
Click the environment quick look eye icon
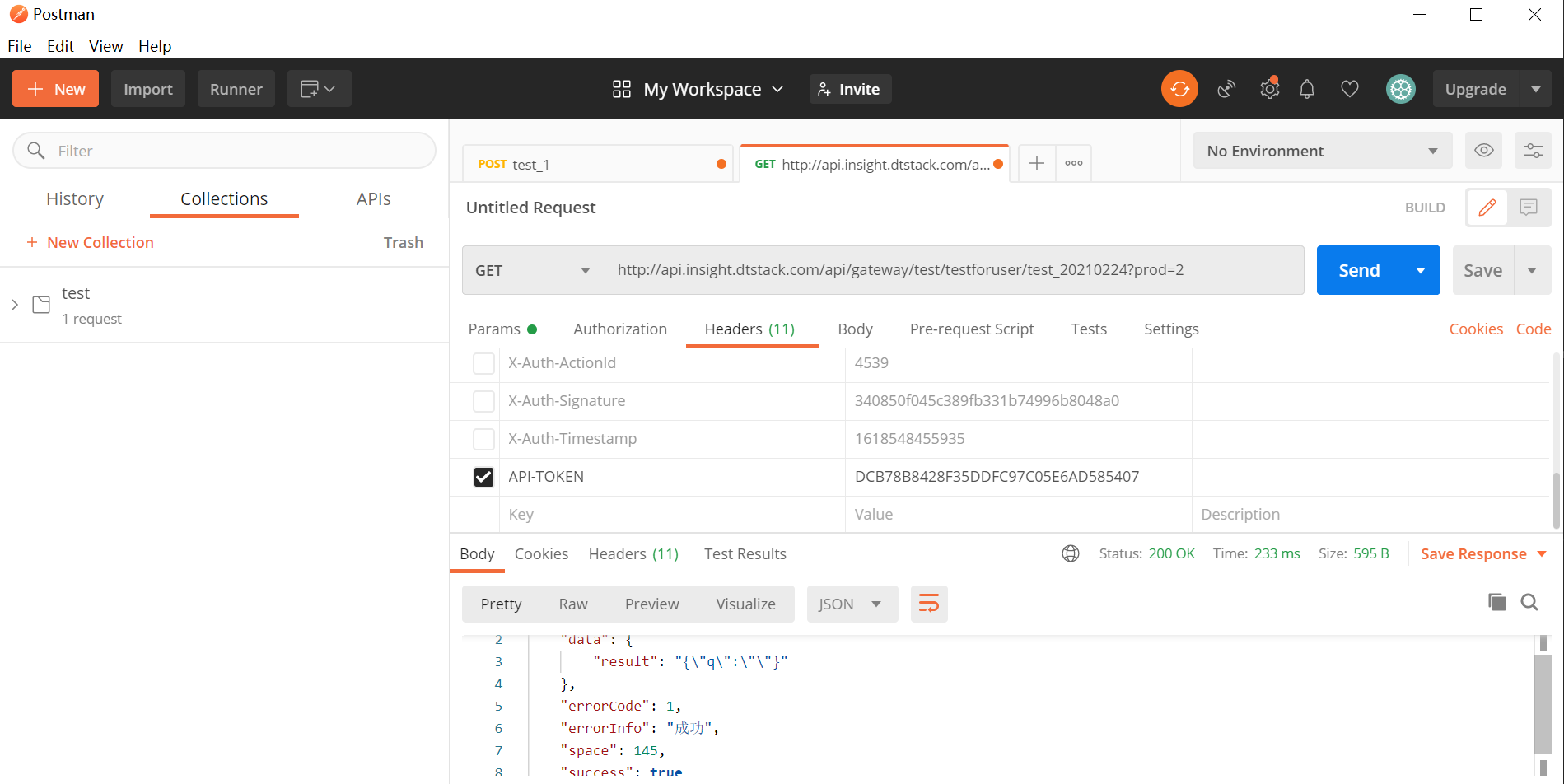click(x=1483, y=151)
